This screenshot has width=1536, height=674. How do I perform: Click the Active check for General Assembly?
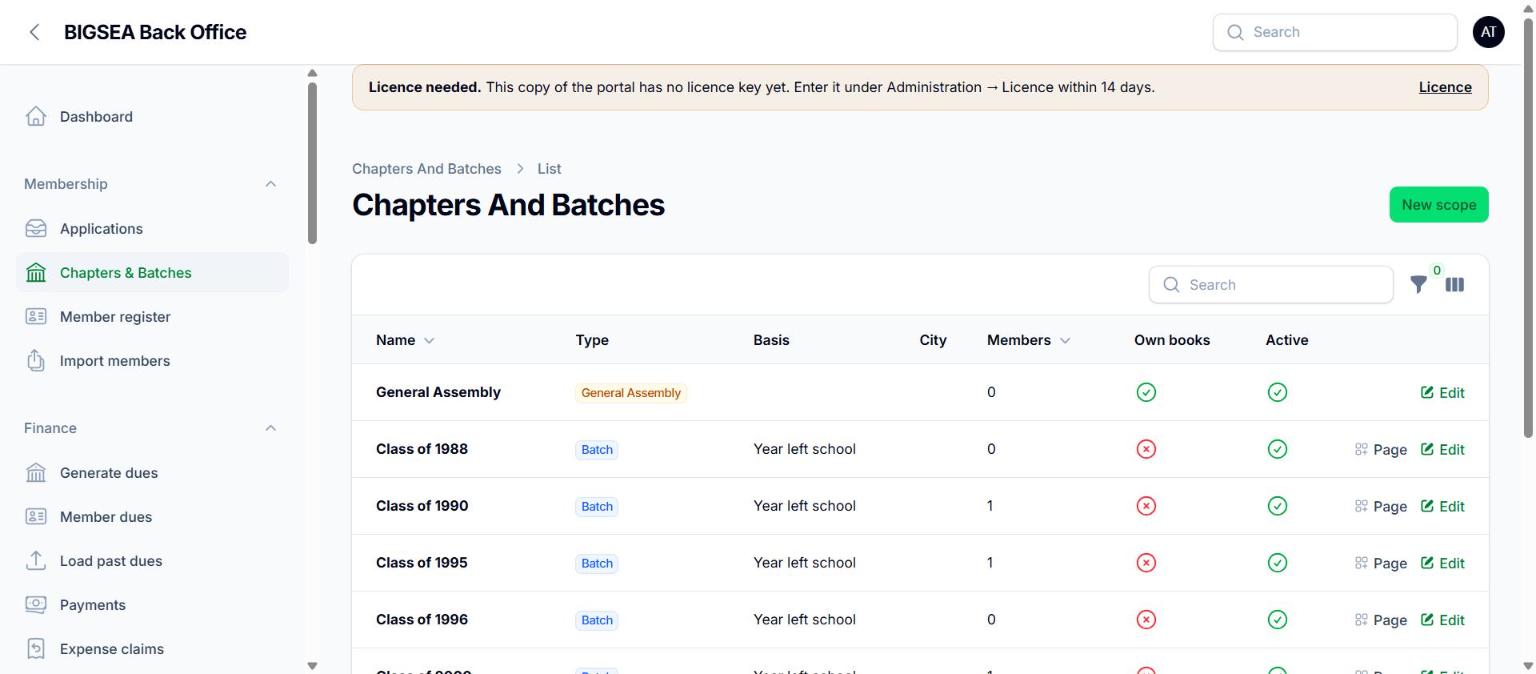coord(1277,393)
